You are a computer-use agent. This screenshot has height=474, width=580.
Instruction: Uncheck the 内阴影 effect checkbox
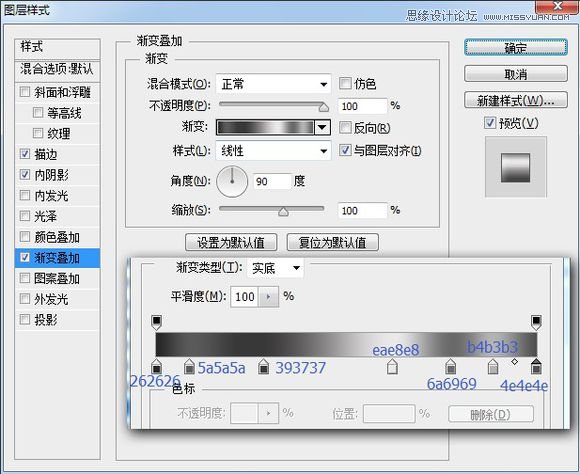[25, 174]
